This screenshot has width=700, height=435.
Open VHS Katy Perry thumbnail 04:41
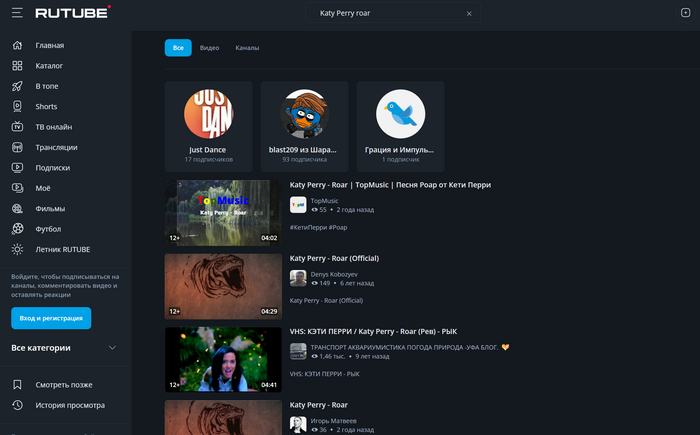tap(223, 360)
